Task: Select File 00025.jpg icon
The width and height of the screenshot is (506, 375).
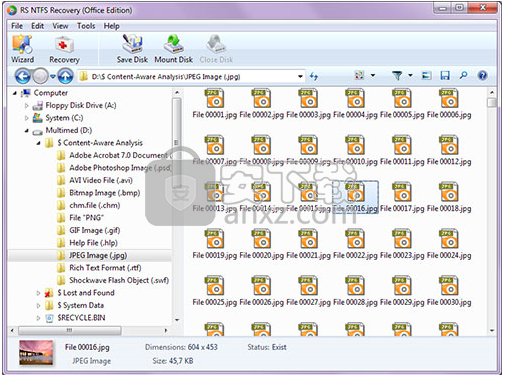Action: [214, 286]
